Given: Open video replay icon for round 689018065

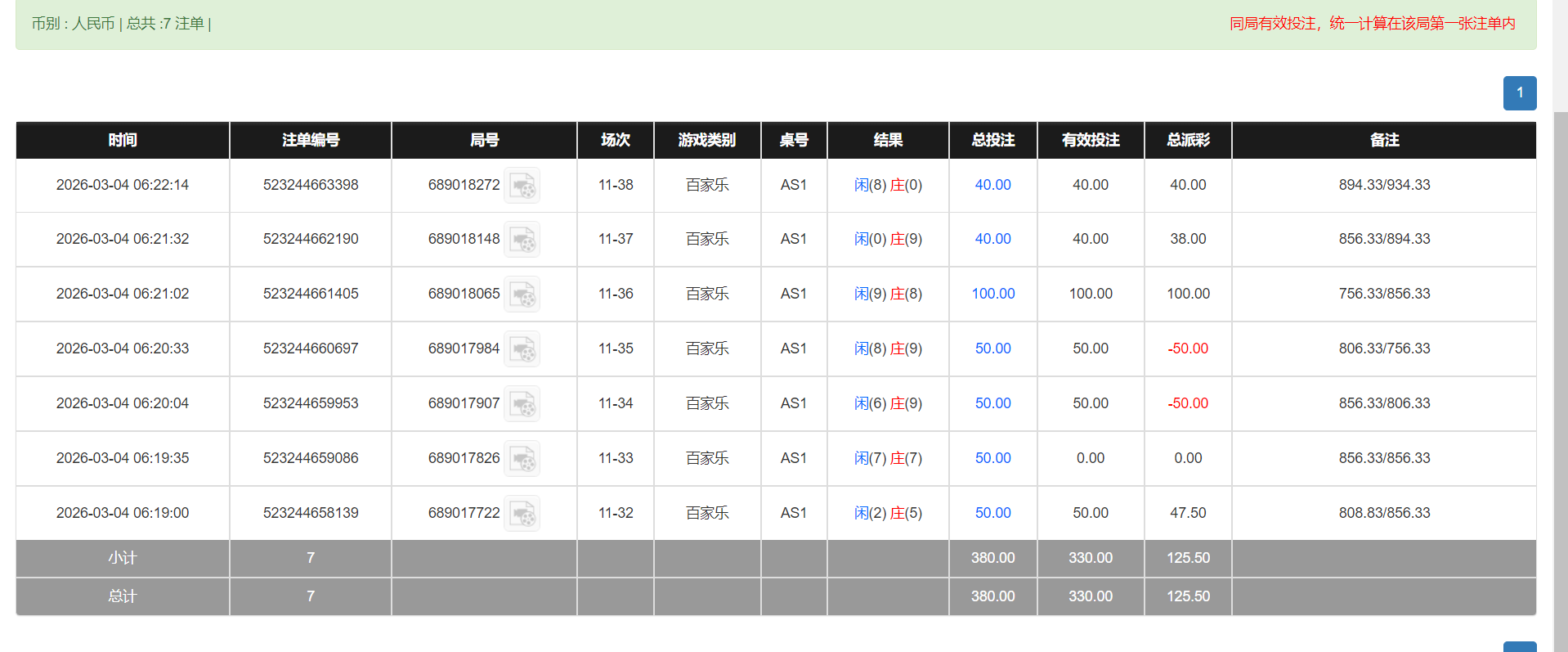Looking at the screenshot, I should [x=522, y=294].
